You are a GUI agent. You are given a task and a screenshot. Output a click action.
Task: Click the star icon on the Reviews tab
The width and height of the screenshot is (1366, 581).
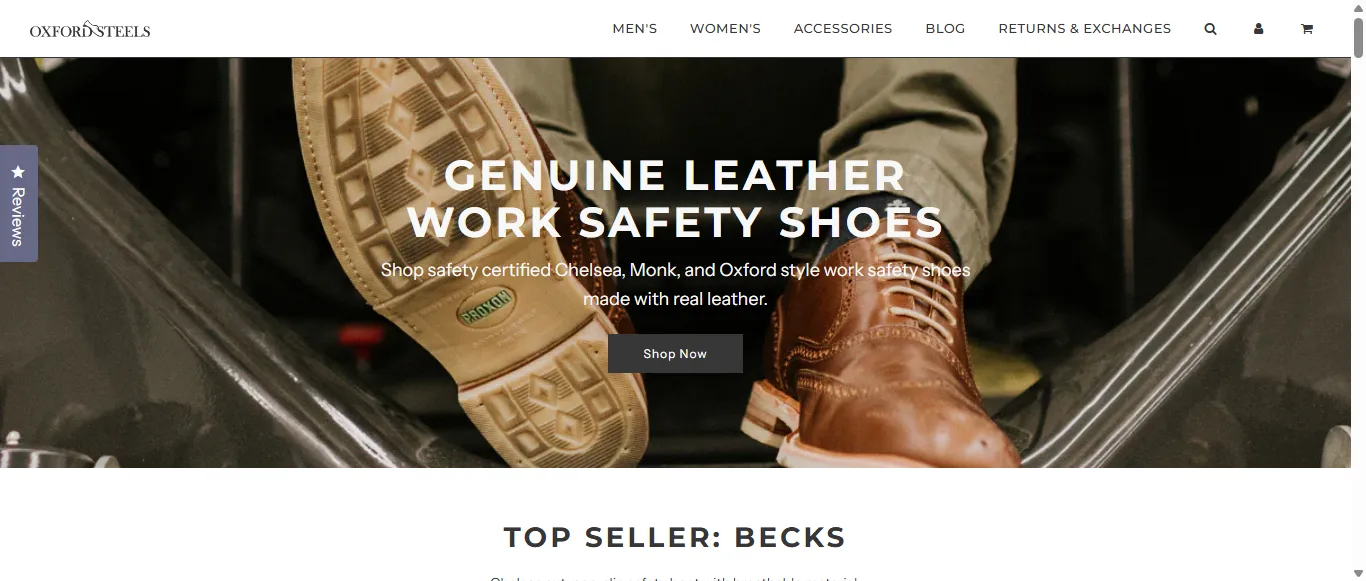pyautogui.click(x=18, y=171)
